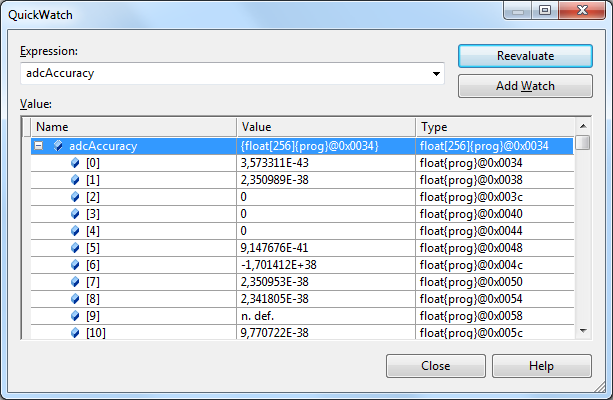The image size is (613, 400).
Task: Click the icon beside element [2]
Action: click(x=75, y=197)
